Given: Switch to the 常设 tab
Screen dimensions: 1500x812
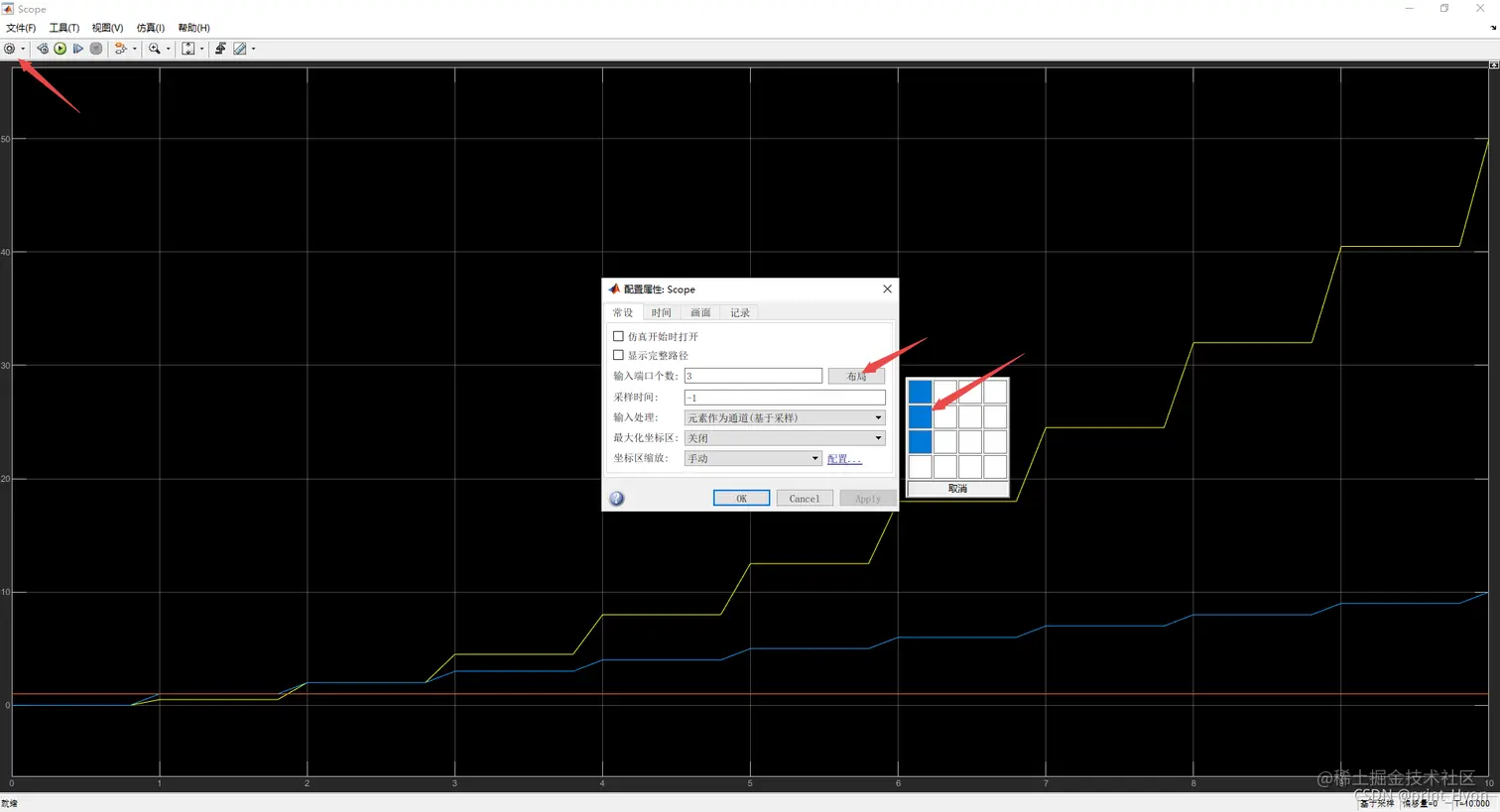Looking at the screenshot, I should (x=623, y=312).
